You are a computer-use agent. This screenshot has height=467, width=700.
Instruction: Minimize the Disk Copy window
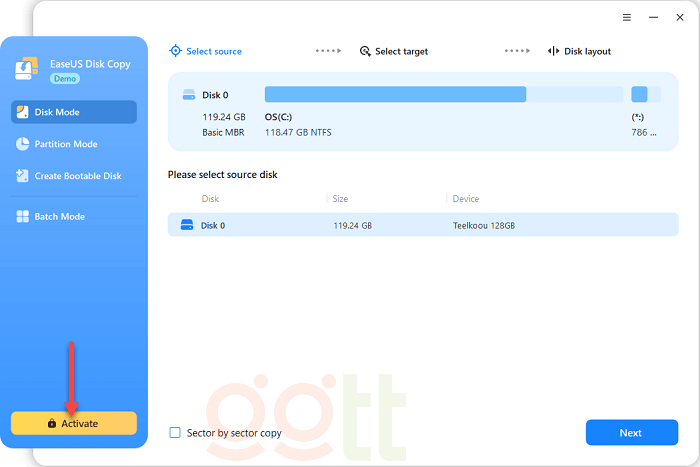652,18
